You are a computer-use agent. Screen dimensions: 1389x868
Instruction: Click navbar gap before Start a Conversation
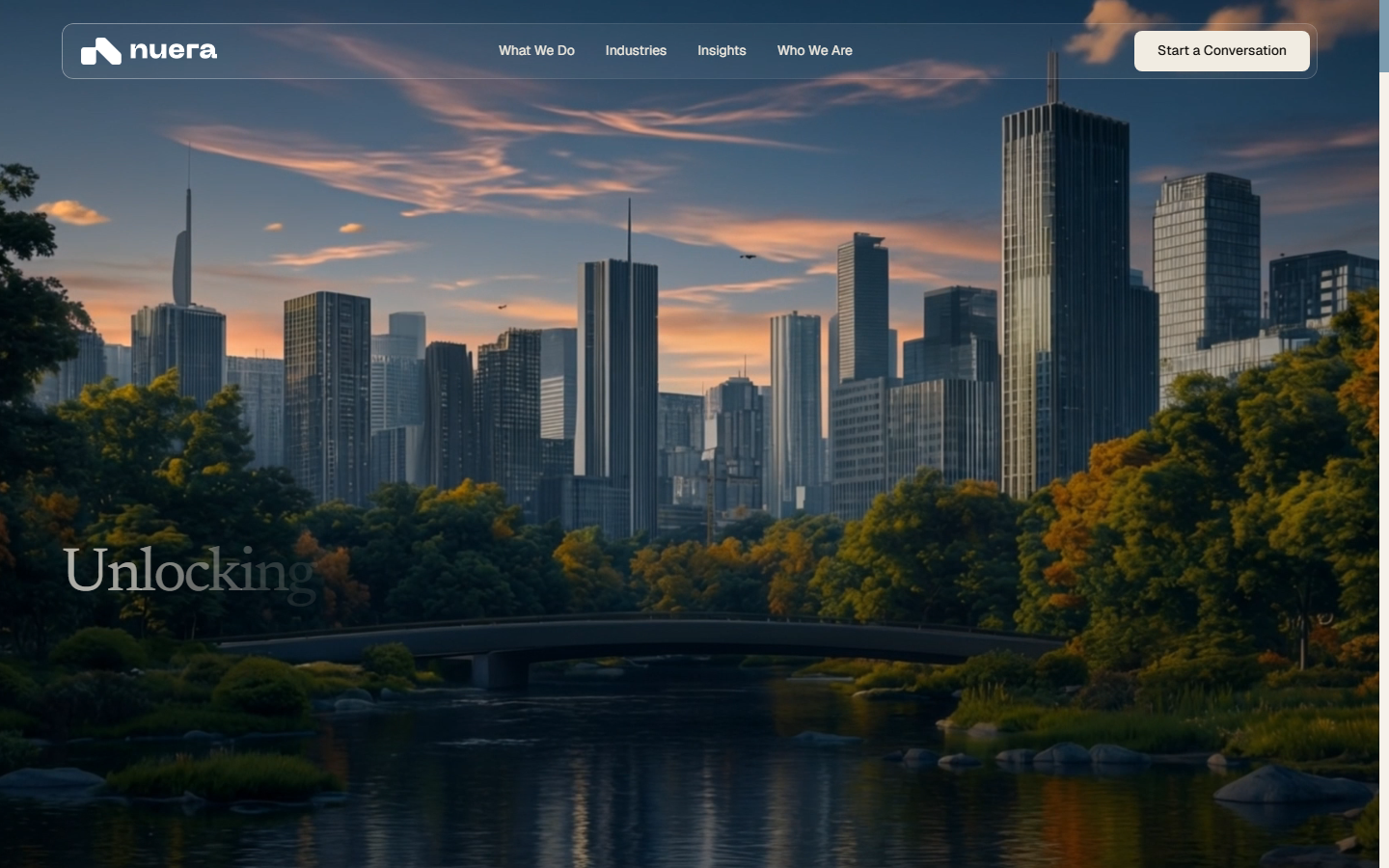(x=994, y=51)
